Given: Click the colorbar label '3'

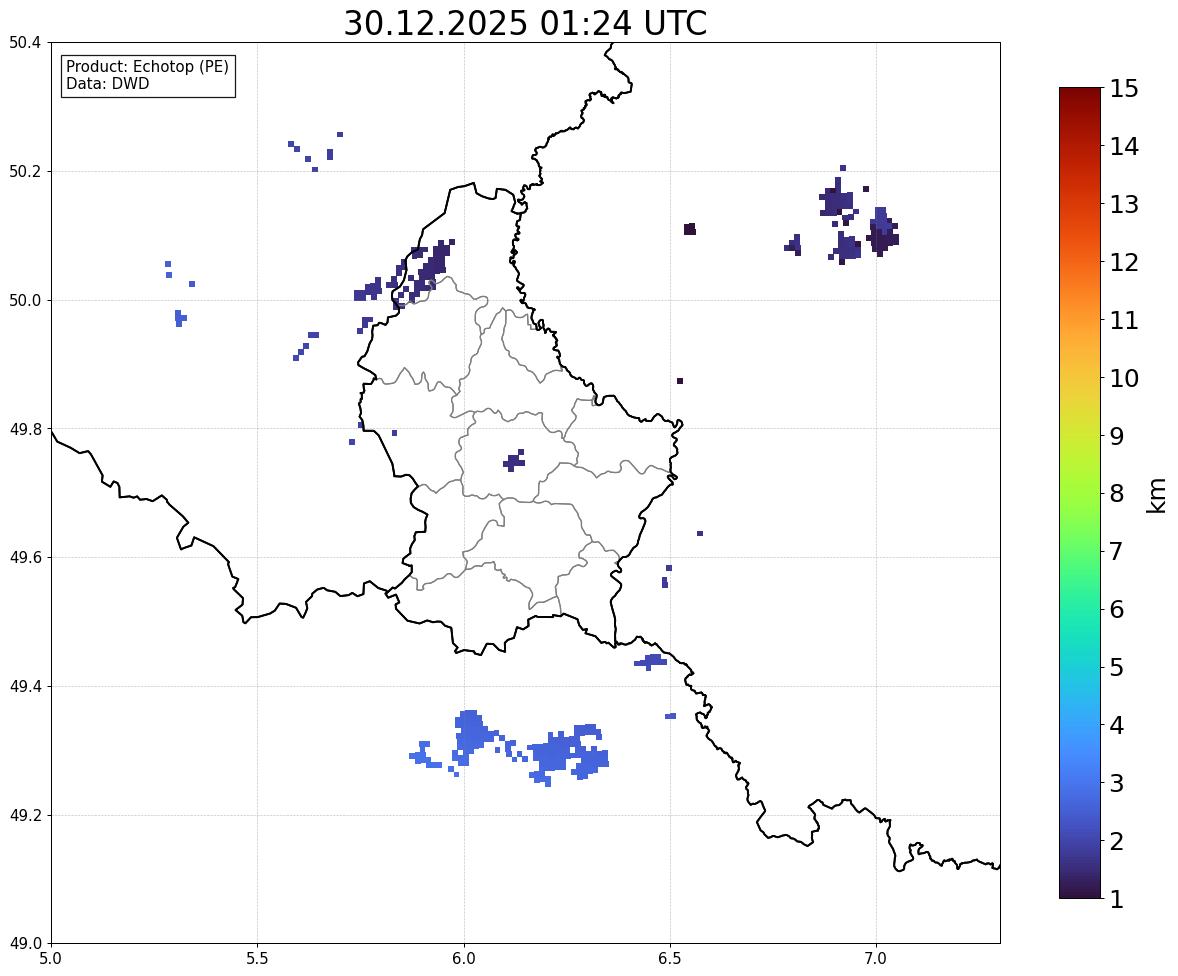Looking at the screenshot, I should pyautogui.click(x=1117, y=783).
